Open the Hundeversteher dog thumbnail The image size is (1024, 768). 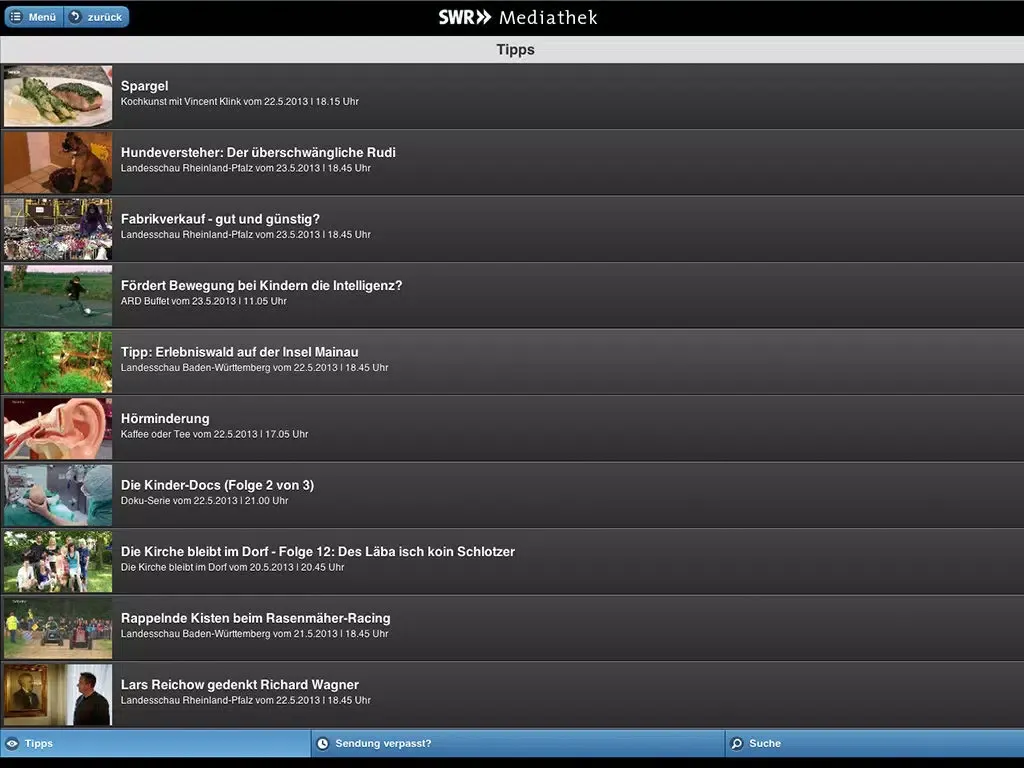58,163
